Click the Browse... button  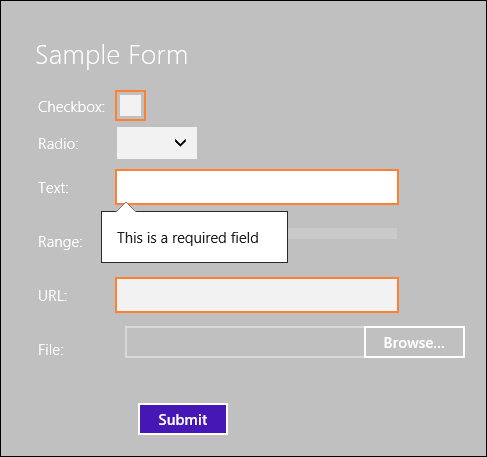pos(414,342)
